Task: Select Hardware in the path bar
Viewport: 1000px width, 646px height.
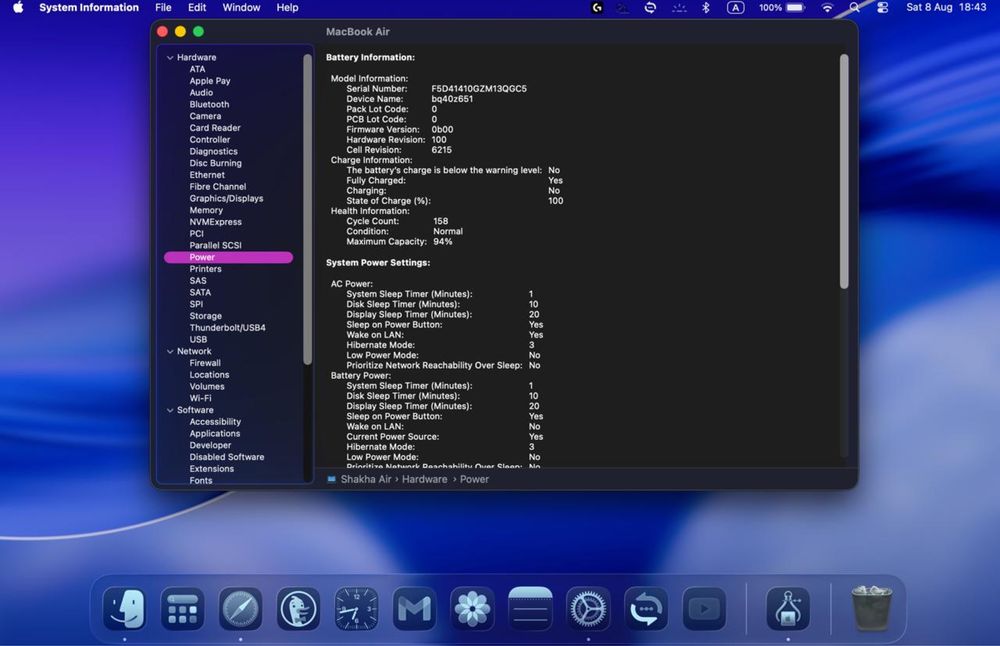Action: click(424, 479)
